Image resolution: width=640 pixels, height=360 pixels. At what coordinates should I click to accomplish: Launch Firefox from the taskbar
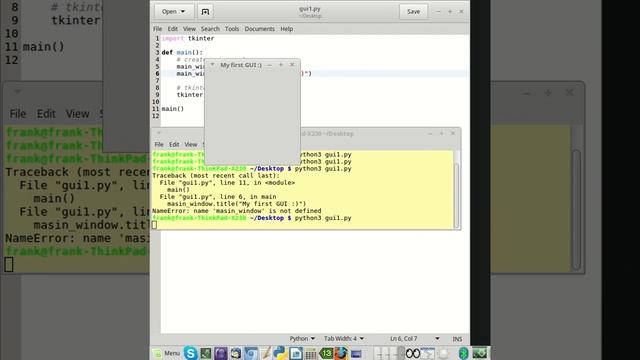point(341,353)
